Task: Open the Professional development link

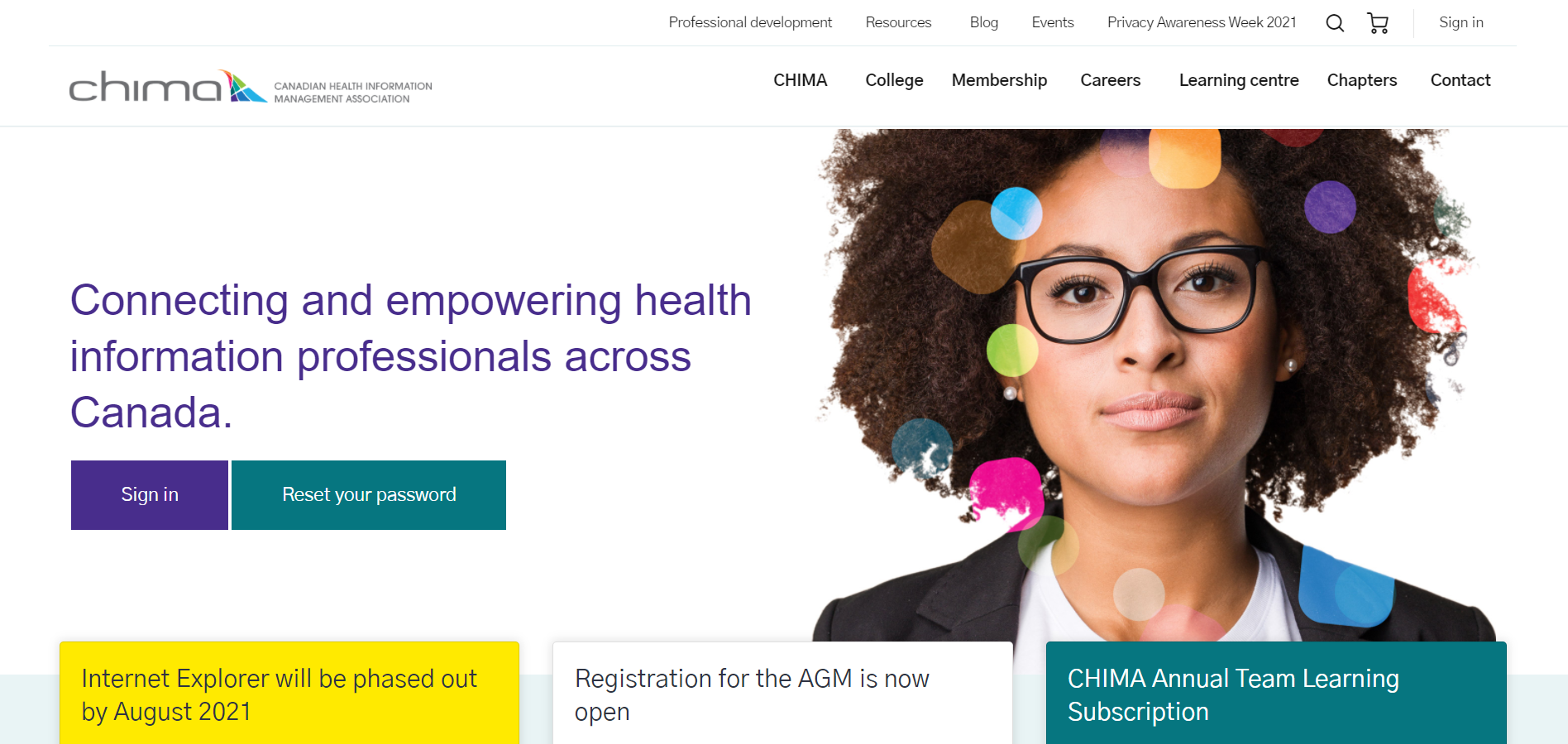Action: (x=750, y=22)
